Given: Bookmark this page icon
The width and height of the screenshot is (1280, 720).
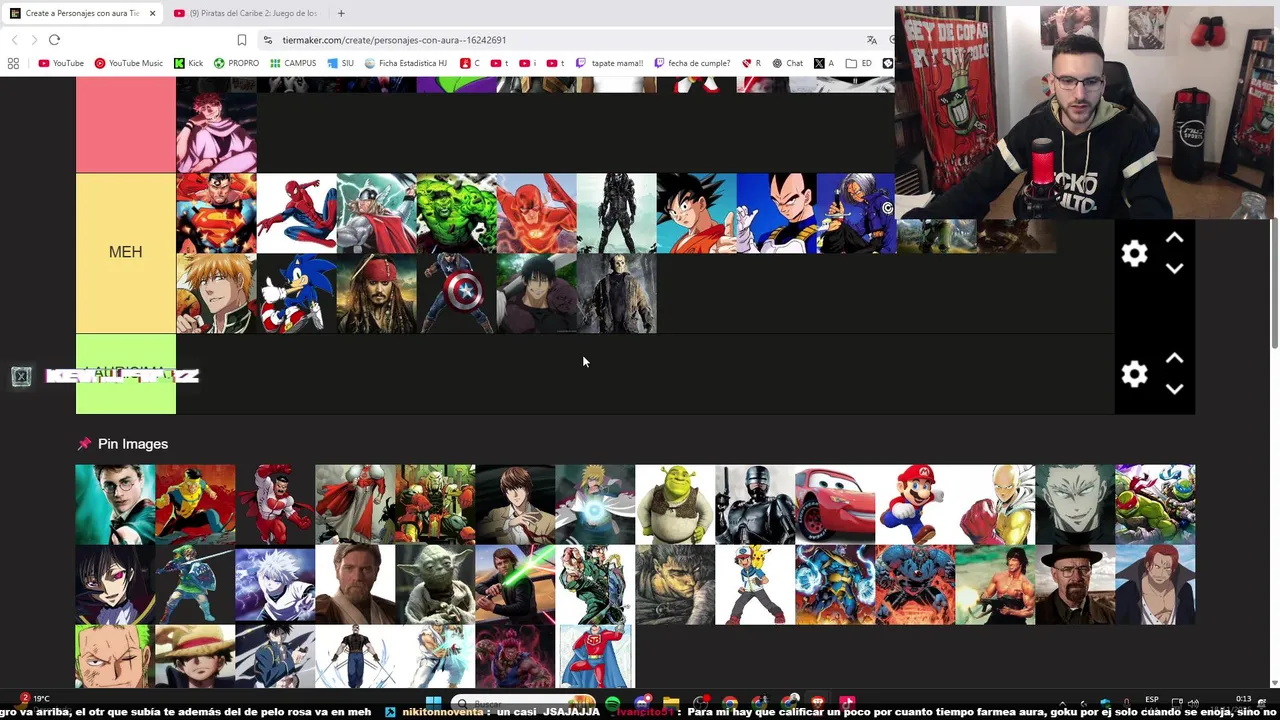Looking at the screenshot, I should coord(241,40).
